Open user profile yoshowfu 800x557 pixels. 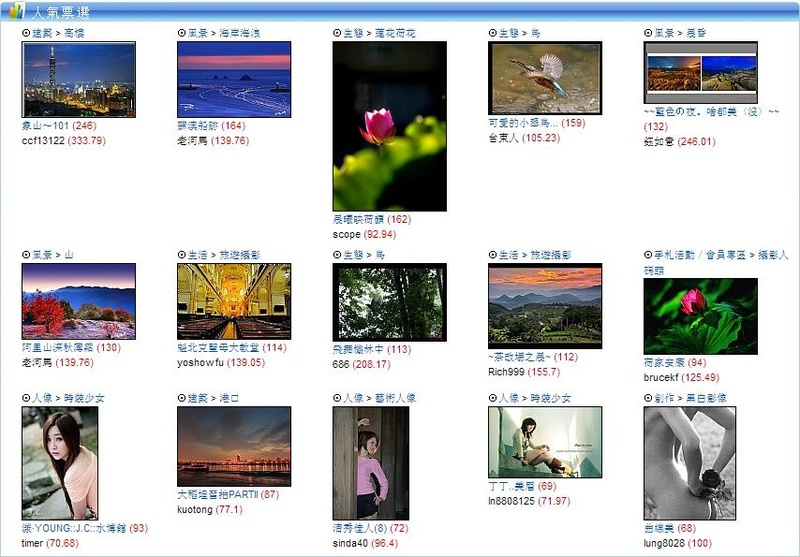point(201,363)
